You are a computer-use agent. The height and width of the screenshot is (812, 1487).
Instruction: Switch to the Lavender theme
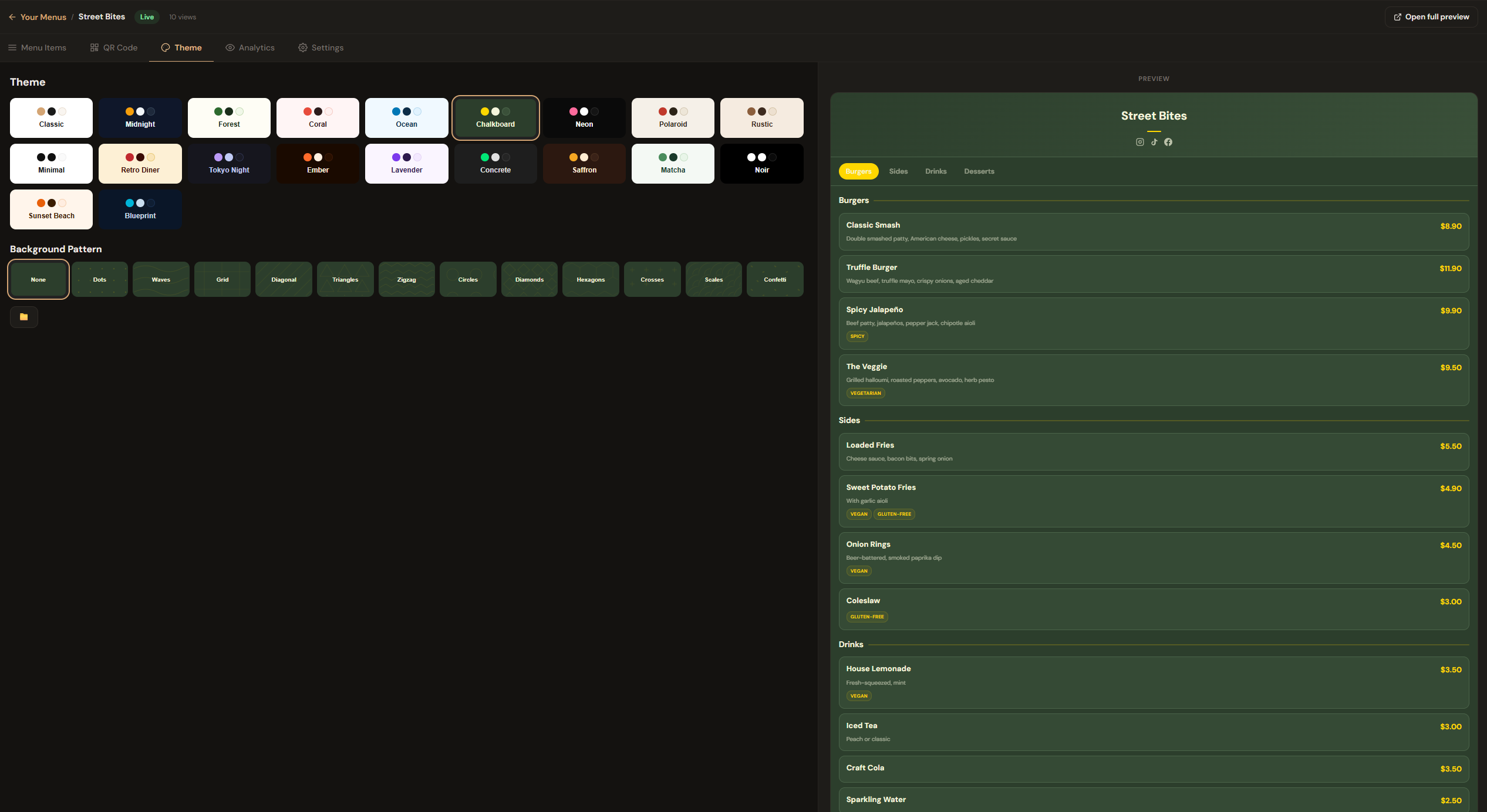[x=407, y=164]
